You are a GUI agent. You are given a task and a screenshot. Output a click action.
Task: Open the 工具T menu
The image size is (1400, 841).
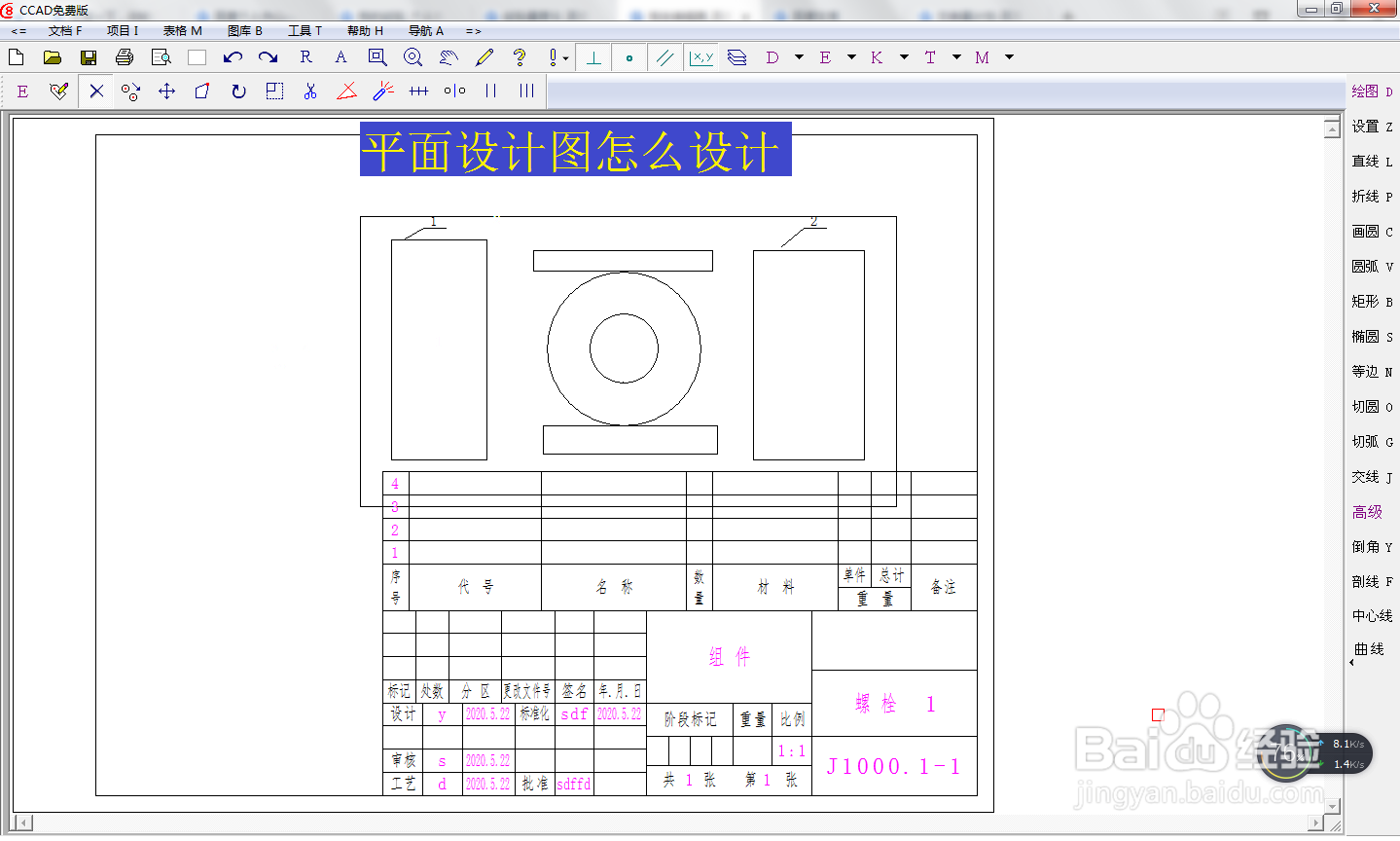click(305, 30)
